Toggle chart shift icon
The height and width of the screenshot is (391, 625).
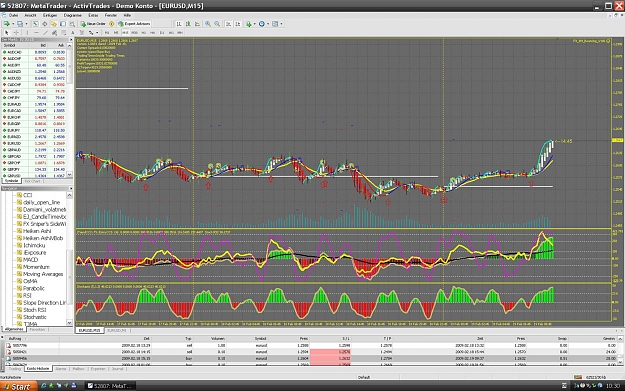pos(238,24)
